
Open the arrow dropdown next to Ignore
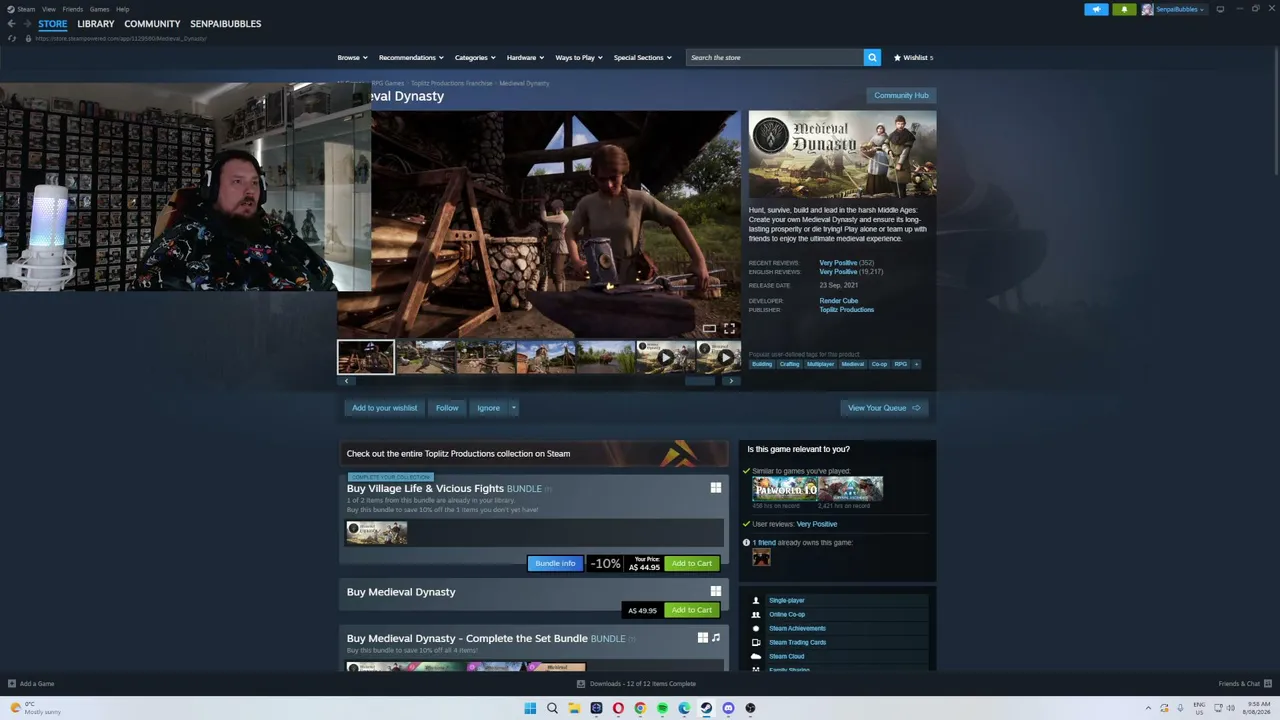coord(513,408)
